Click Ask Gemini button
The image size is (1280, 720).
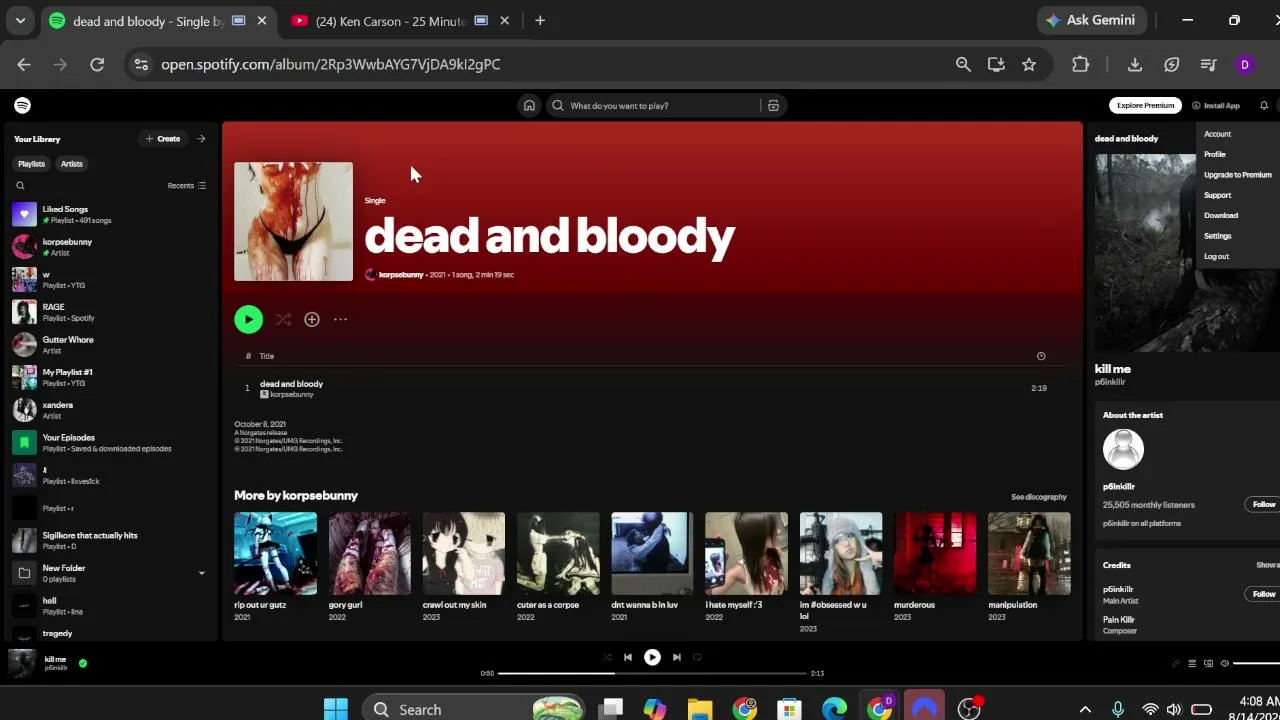click(x=1089, y=21)
